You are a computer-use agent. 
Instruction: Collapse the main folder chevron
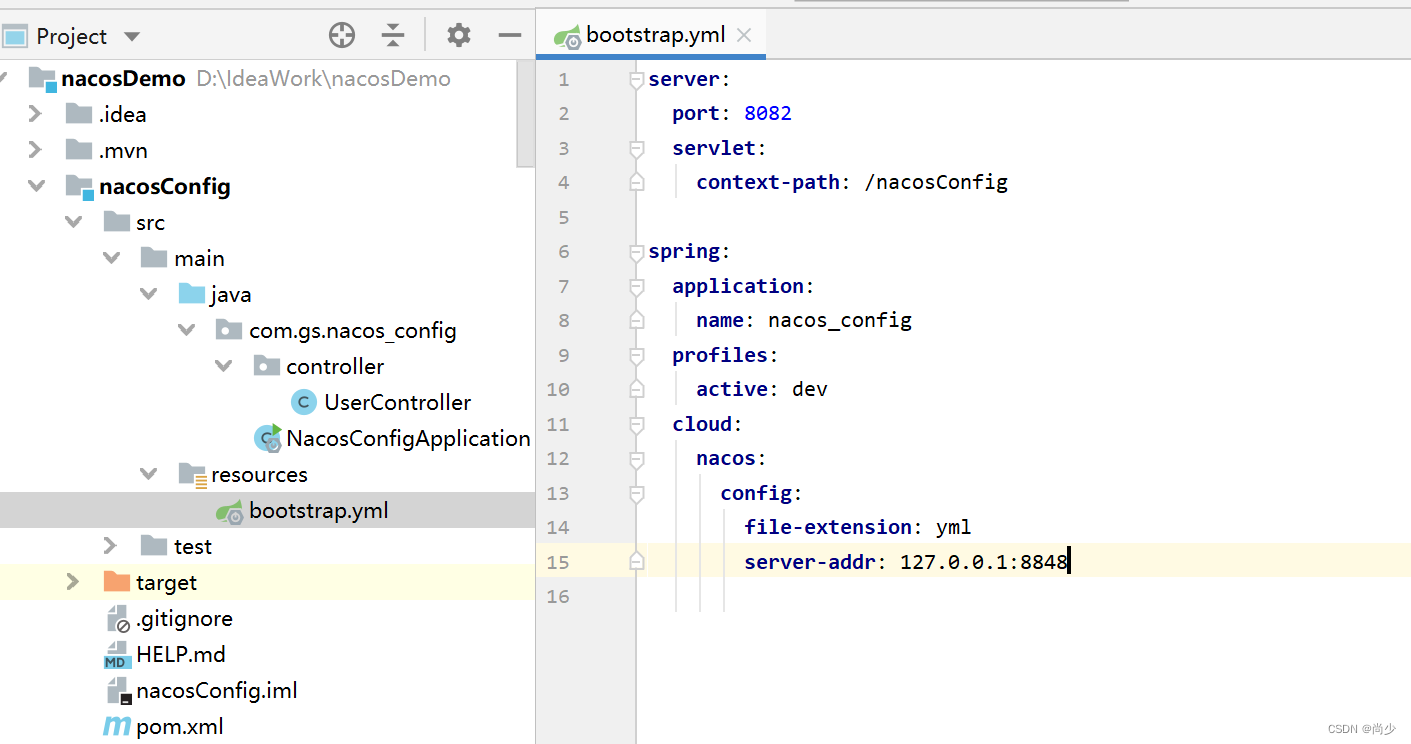coord(112,258)
